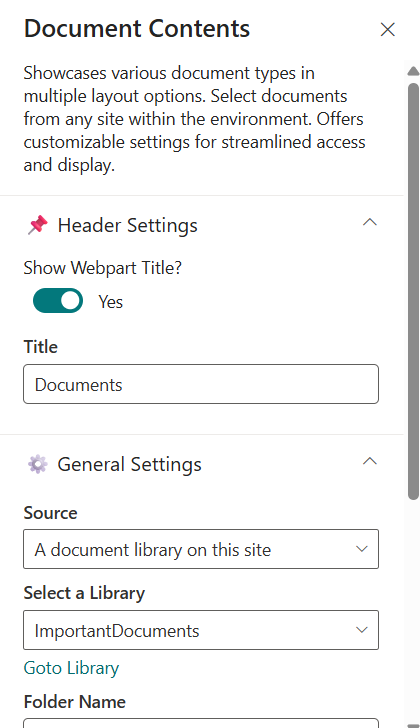Click the arrow beside ImportantDocuments
The height and width of the screenshot is (728, 420).
click(362, 630)
